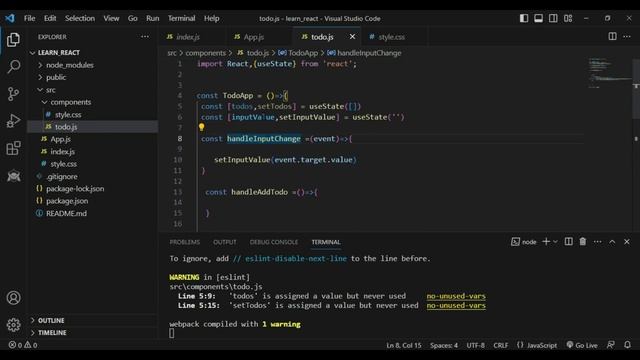Click the editor minimap
Viewport: 640px width, 360px height.
609,73
